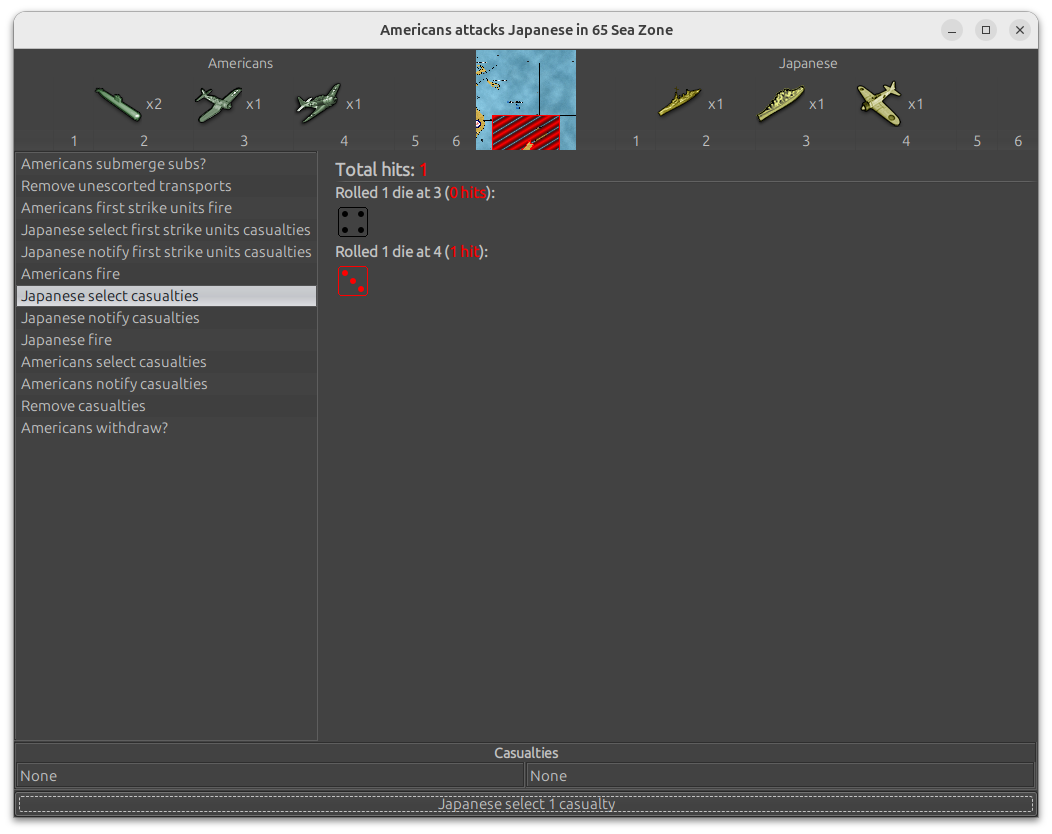This screenshot has height=834, width=1052.
Task: Select 'Americans withdraw?' step
Action: pos(94,428)
